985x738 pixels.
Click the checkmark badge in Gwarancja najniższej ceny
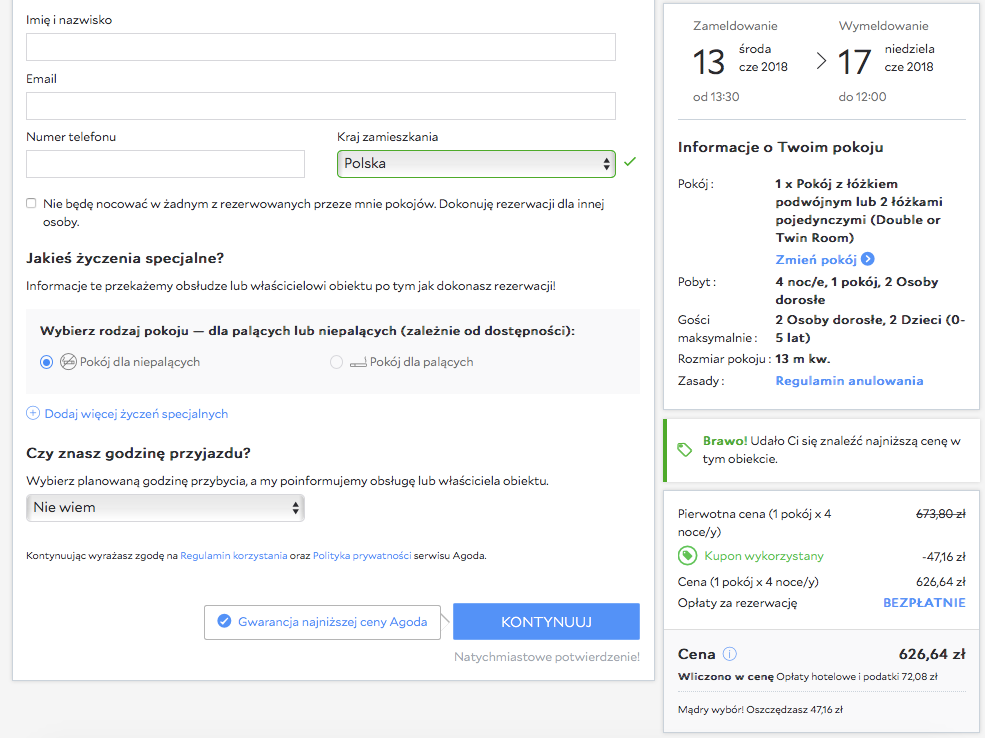[x=224, y=621]
